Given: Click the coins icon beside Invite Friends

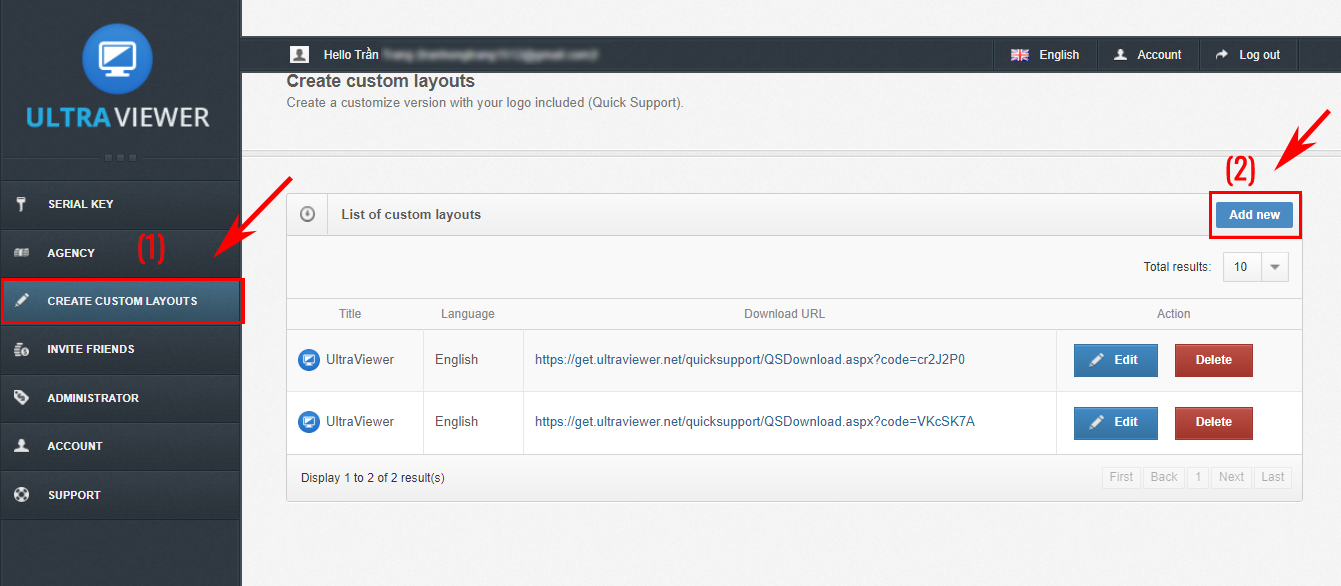Looking at the screenshot, I should (21, 349).
